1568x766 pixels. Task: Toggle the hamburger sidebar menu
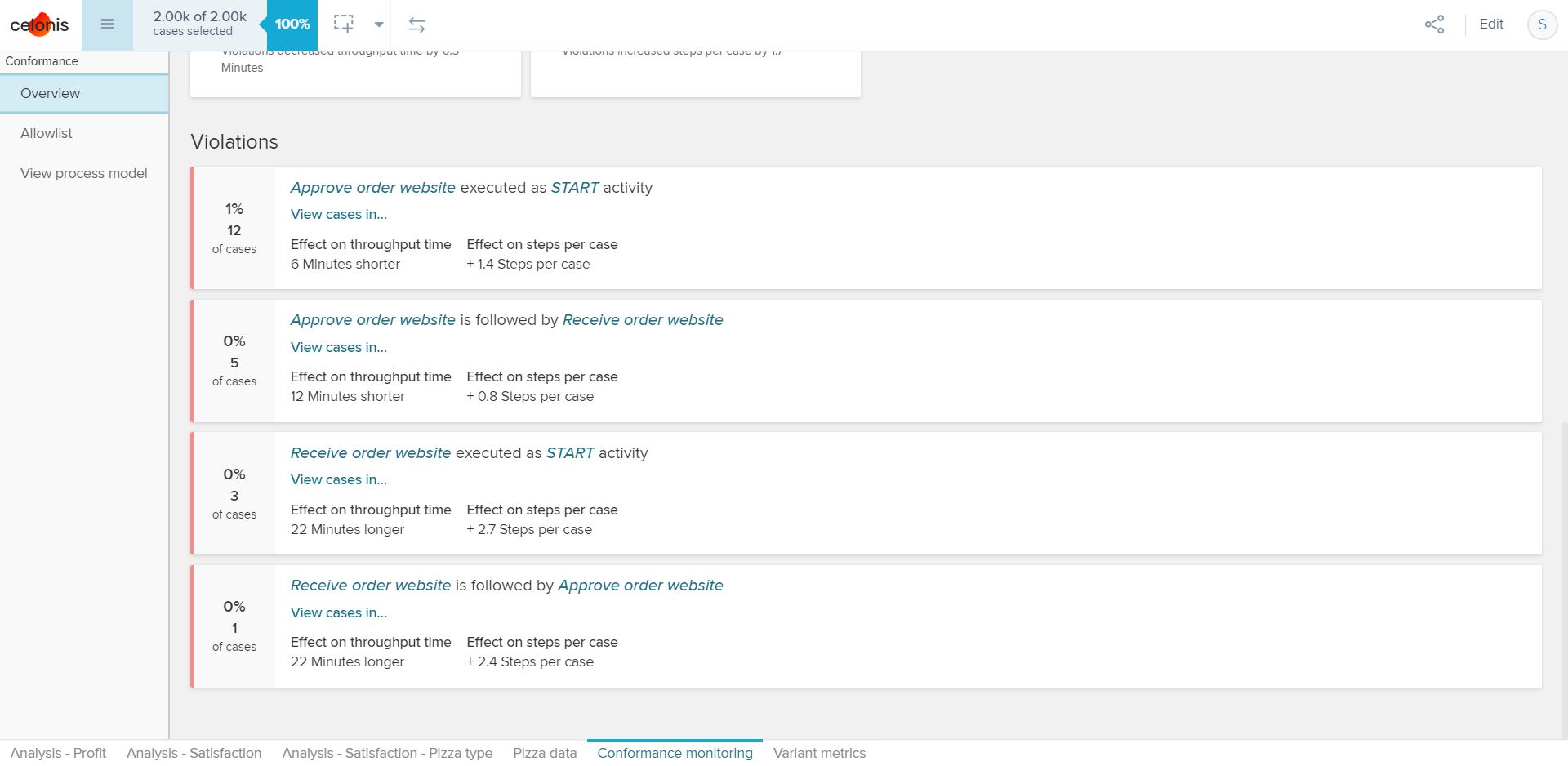click(107, 24)
